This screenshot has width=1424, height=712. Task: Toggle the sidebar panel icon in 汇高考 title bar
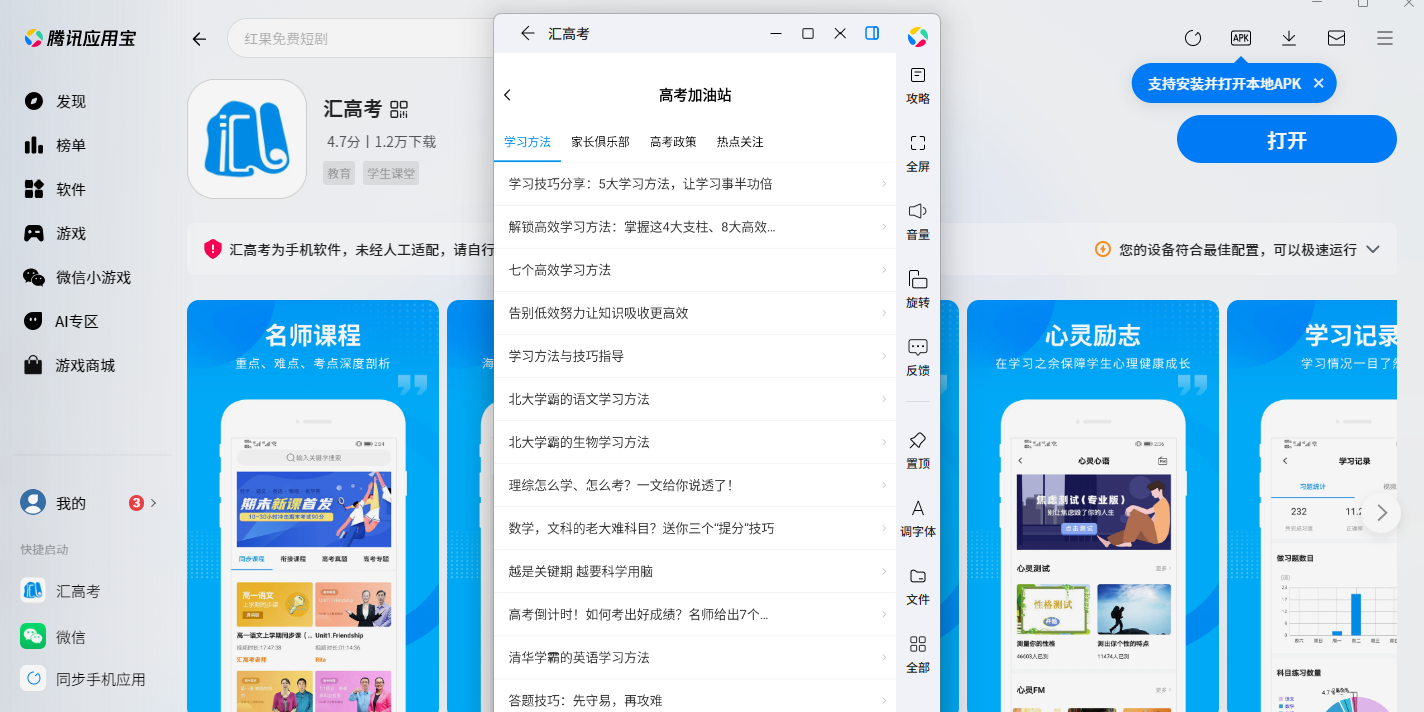(872, 33)
